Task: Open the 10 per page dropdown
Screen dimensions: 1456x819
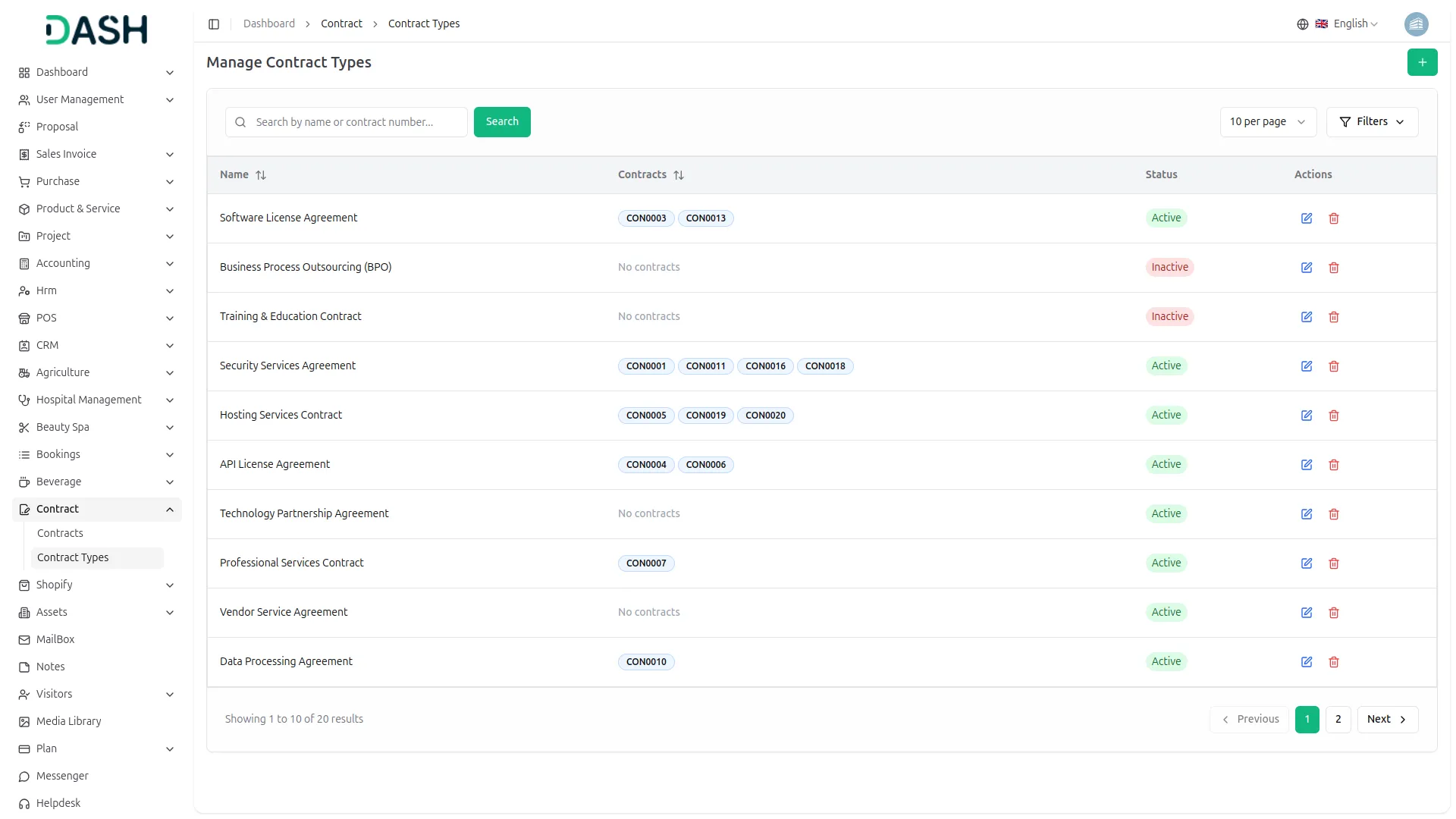Action: pos(1267,122)
